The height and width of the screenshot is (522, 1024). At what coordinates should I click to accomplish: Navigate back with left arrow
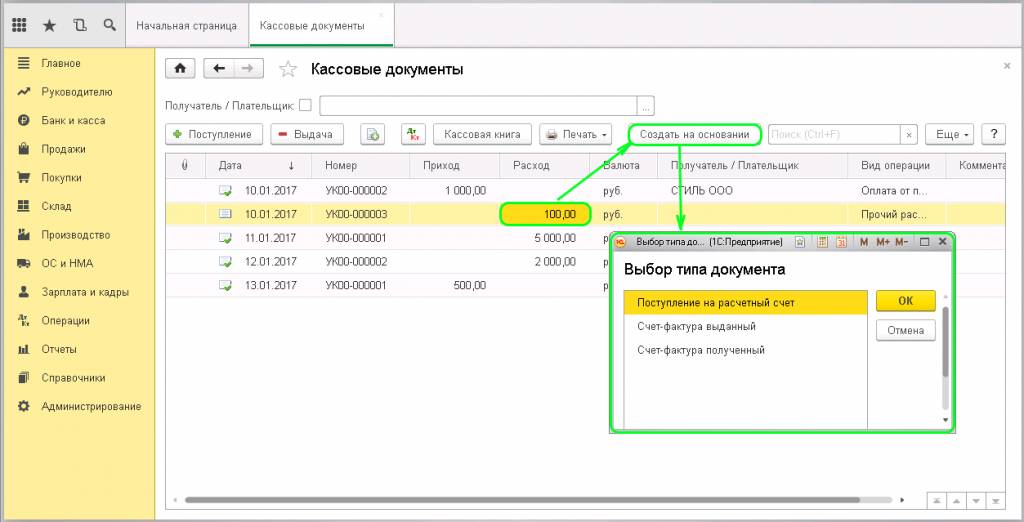(x=219, y=69)
